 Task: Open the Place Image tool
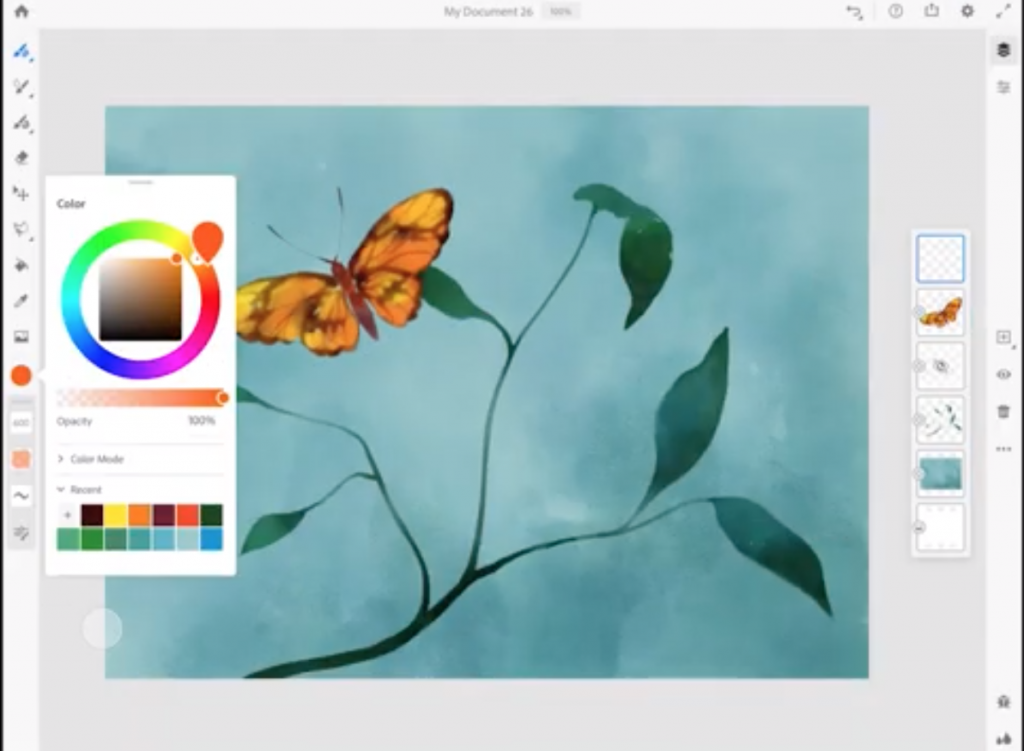tap(21, 337)
